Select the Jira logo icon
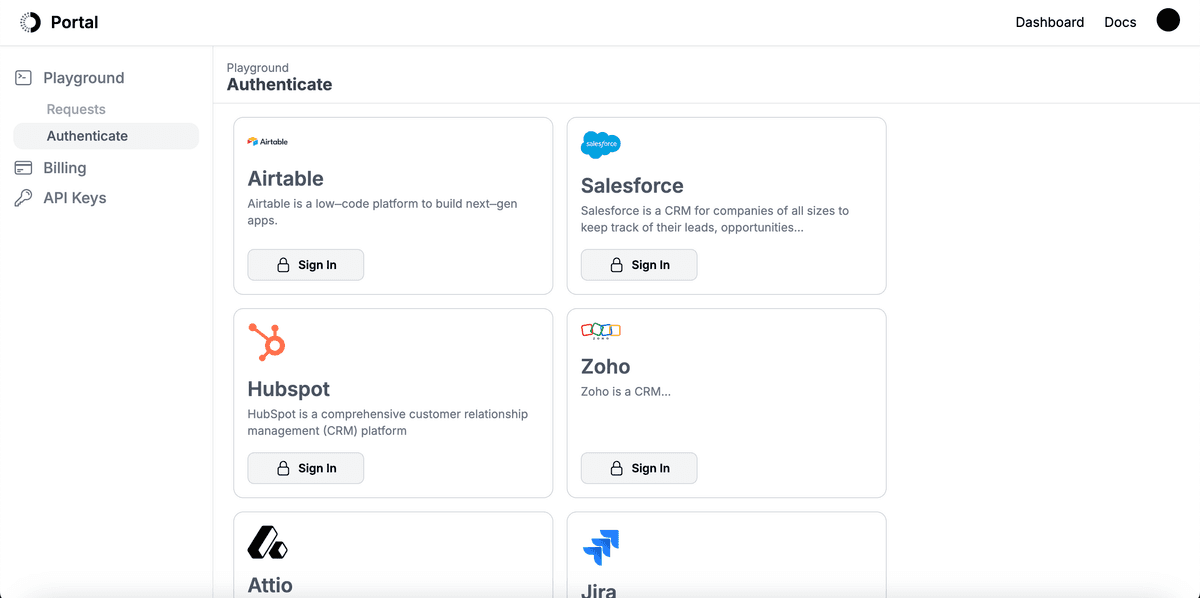This screenshot has width=1200, height=598. tap(601, 548)
